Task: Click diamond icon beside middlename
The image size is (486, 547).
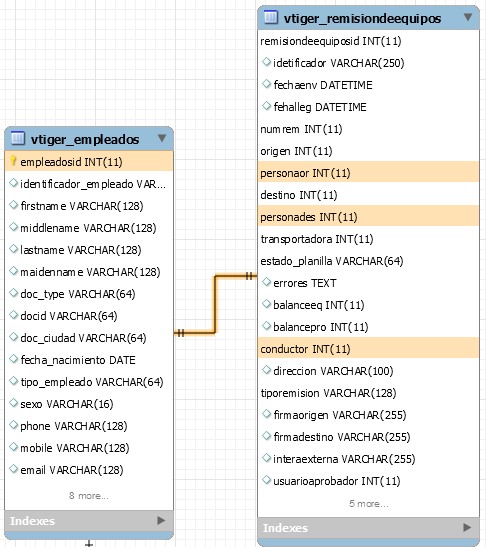Action: tap(14, 227)
